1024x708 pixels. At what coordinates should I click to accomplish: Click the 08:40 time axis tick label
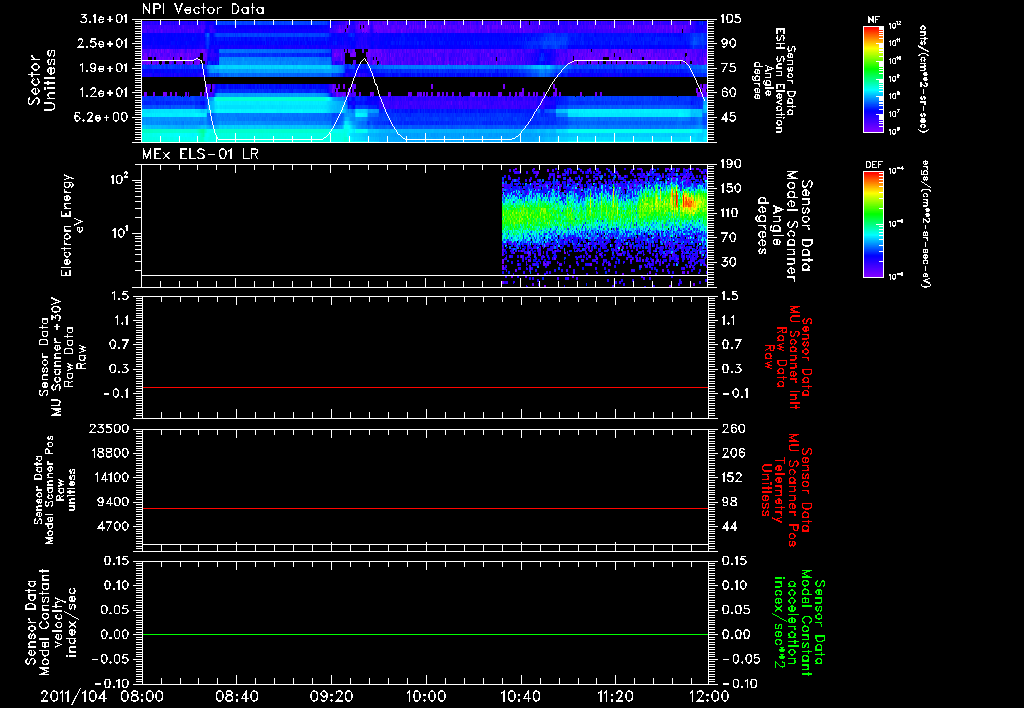(x=236, y=696)
